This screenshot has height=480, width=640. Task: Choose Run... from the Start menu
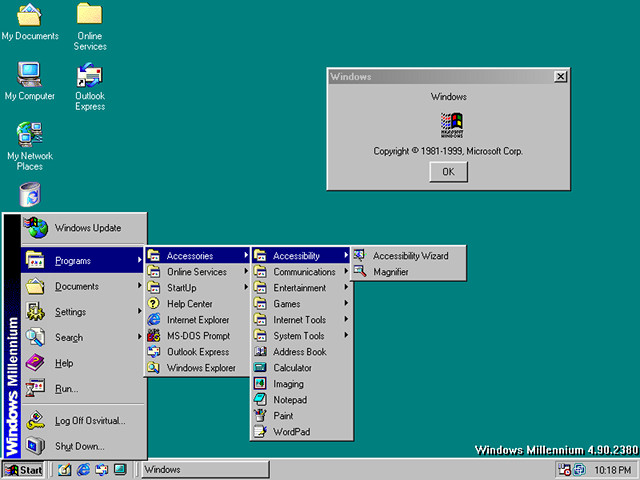(82, 389)
